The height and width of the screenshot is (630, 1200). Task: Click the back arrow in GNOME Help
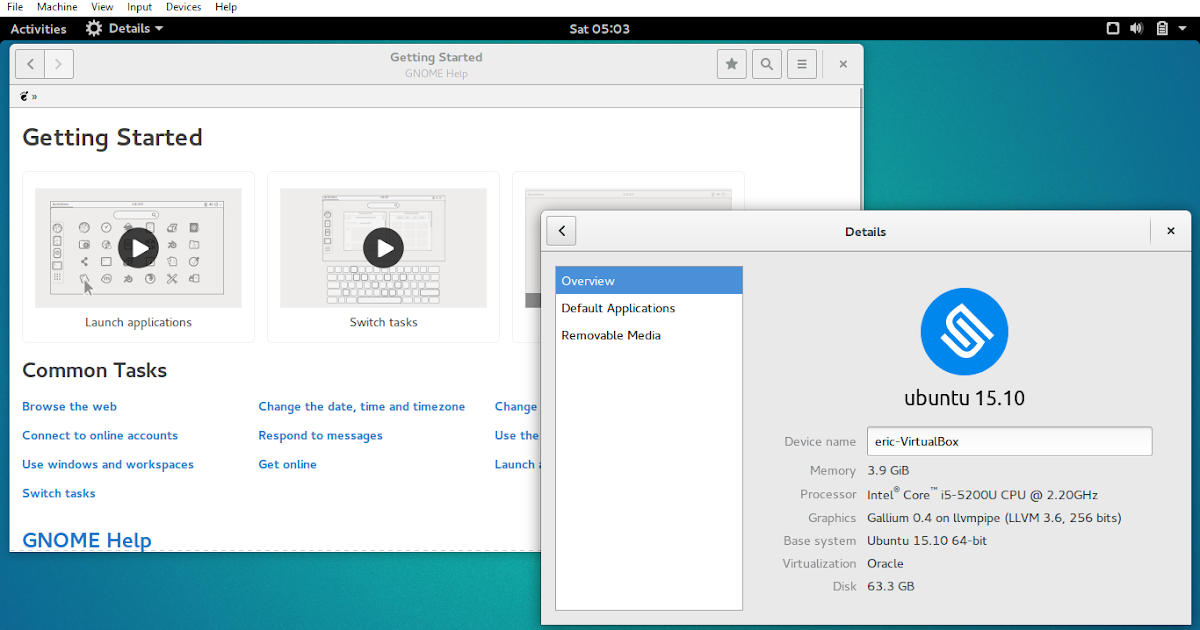[31, 64]
